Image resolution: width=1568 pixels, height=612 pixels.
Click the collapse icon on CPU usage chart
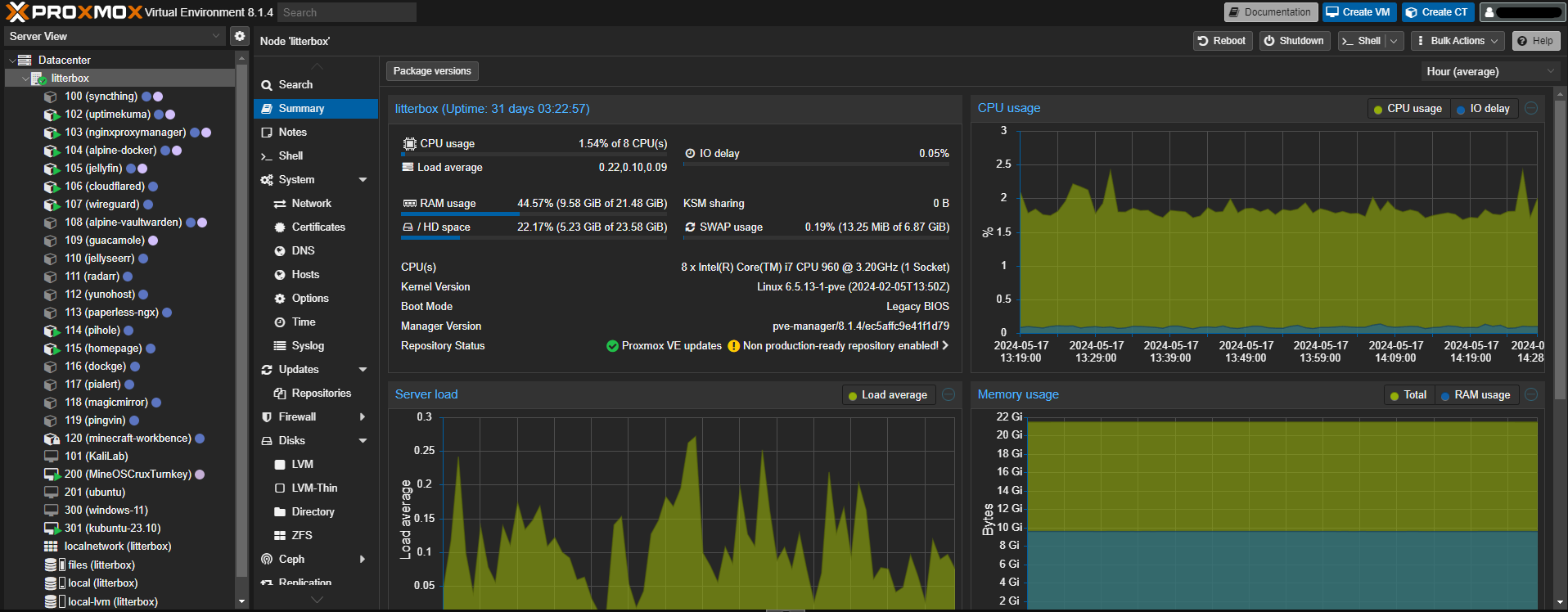click(1531, 108)
